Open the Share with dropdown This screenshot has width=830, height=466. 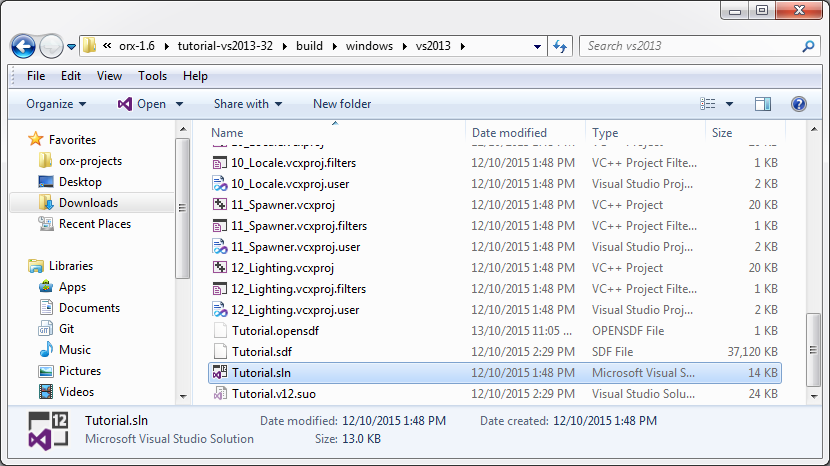(x=247, y=104)
